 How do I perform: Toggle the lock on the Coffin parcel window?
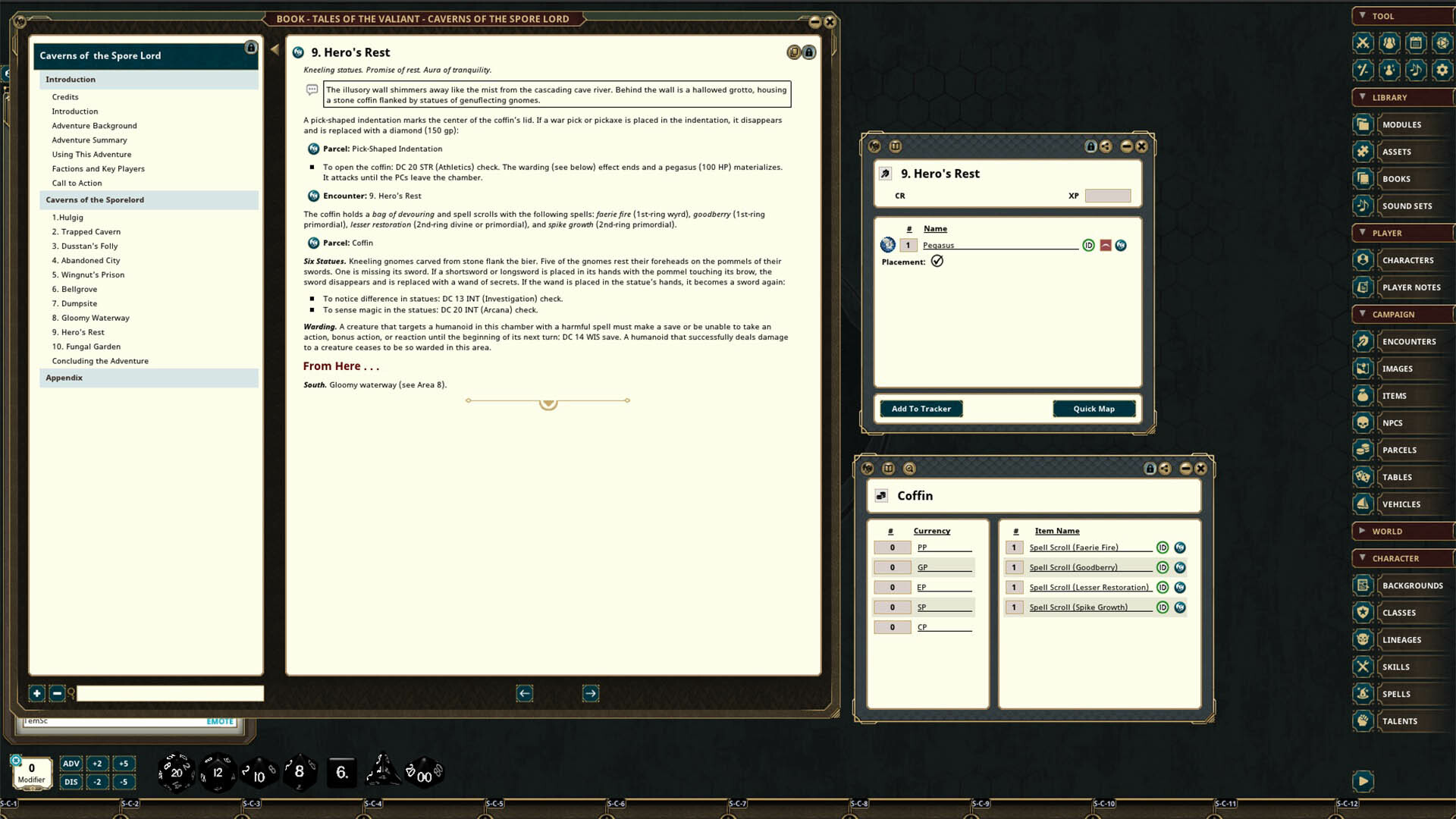(x=1148, y=469)
